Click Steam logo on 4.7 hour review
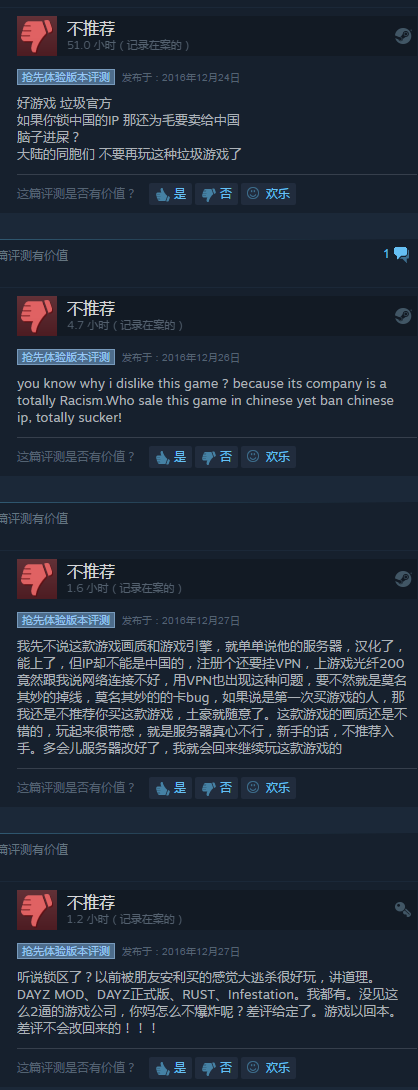Screen dimensions: 418x1090 click(x=403, y=316)
